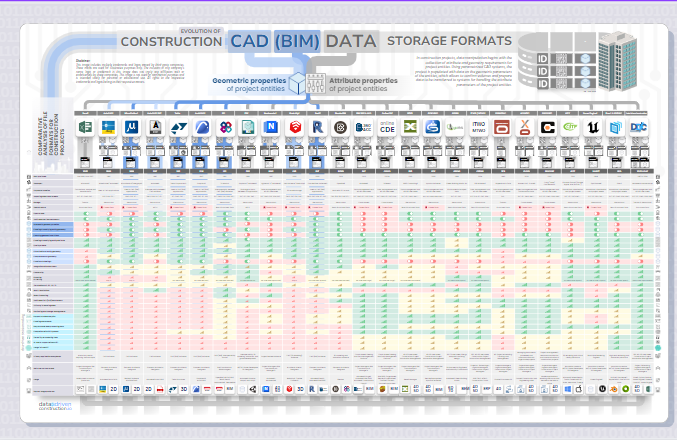Screen dimensions: 677x440
Task: Click the 'STORAGE FORMATS' heading
Action: (449, 41)
